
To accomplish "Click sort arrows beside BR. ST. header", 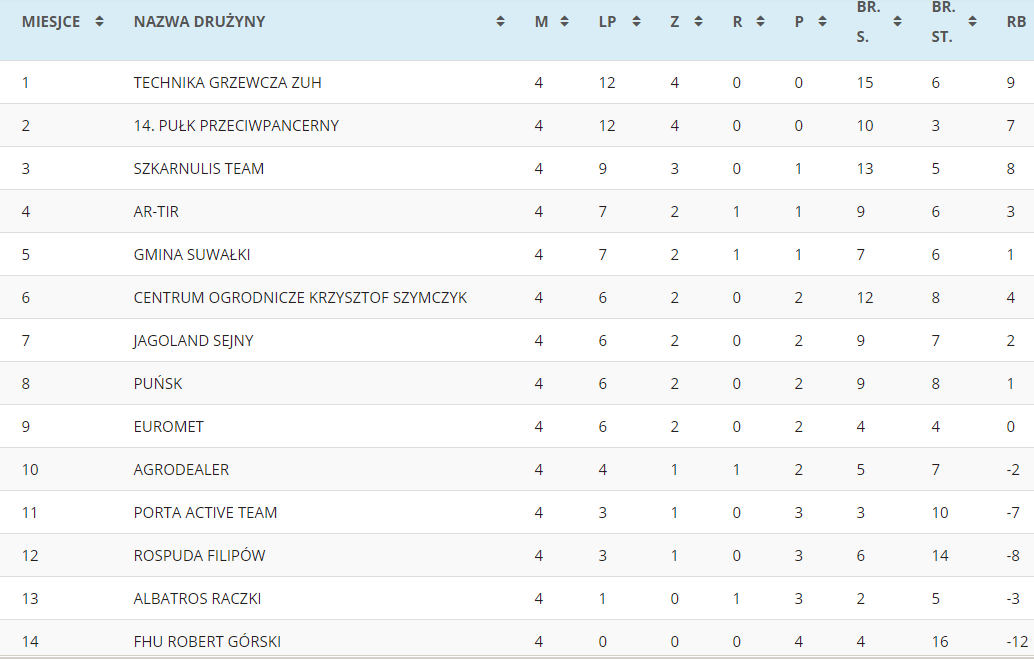I will coord(972,22).
